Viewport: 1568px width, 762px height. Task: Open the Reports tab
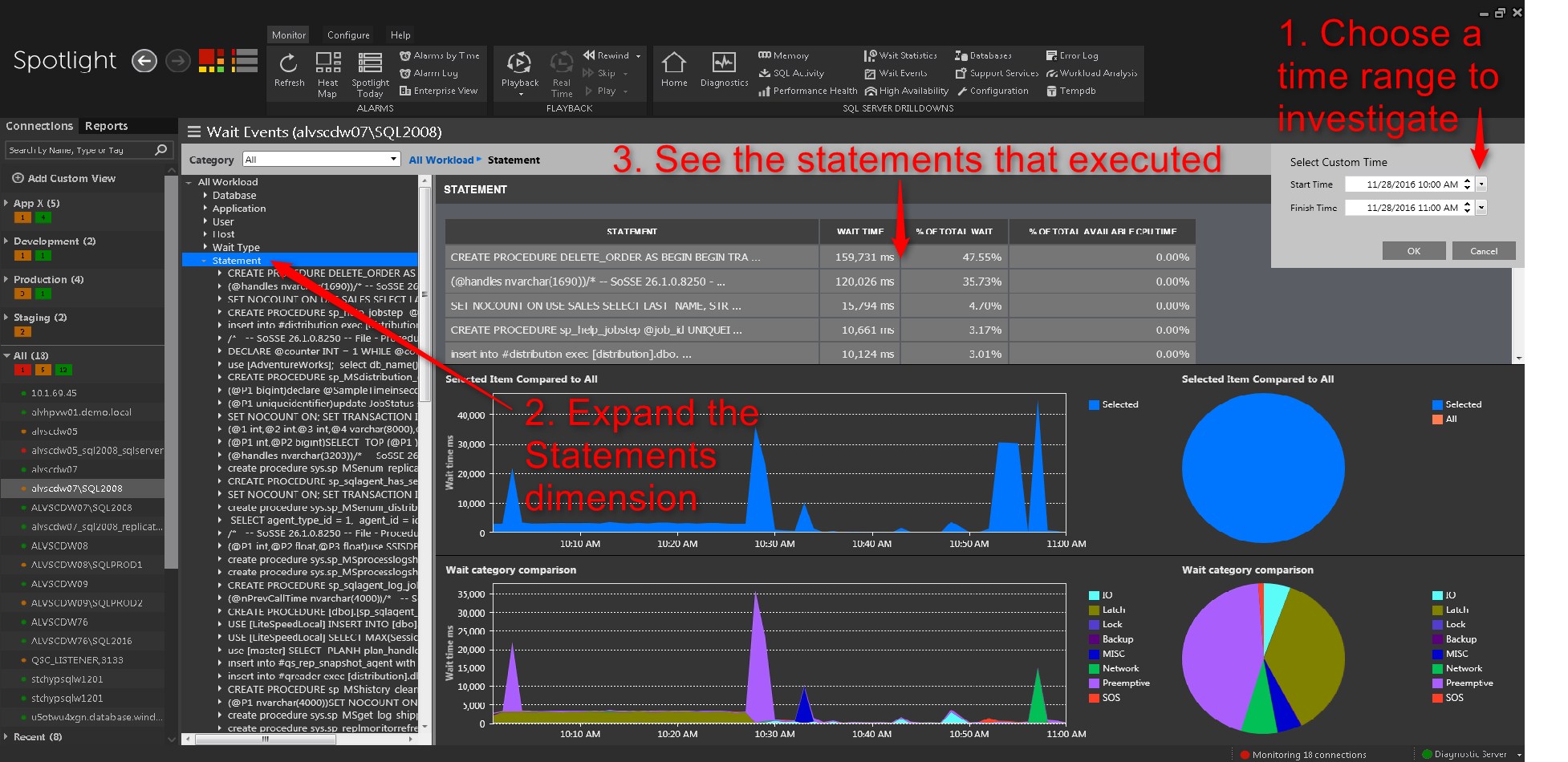[x=106, y=126]
